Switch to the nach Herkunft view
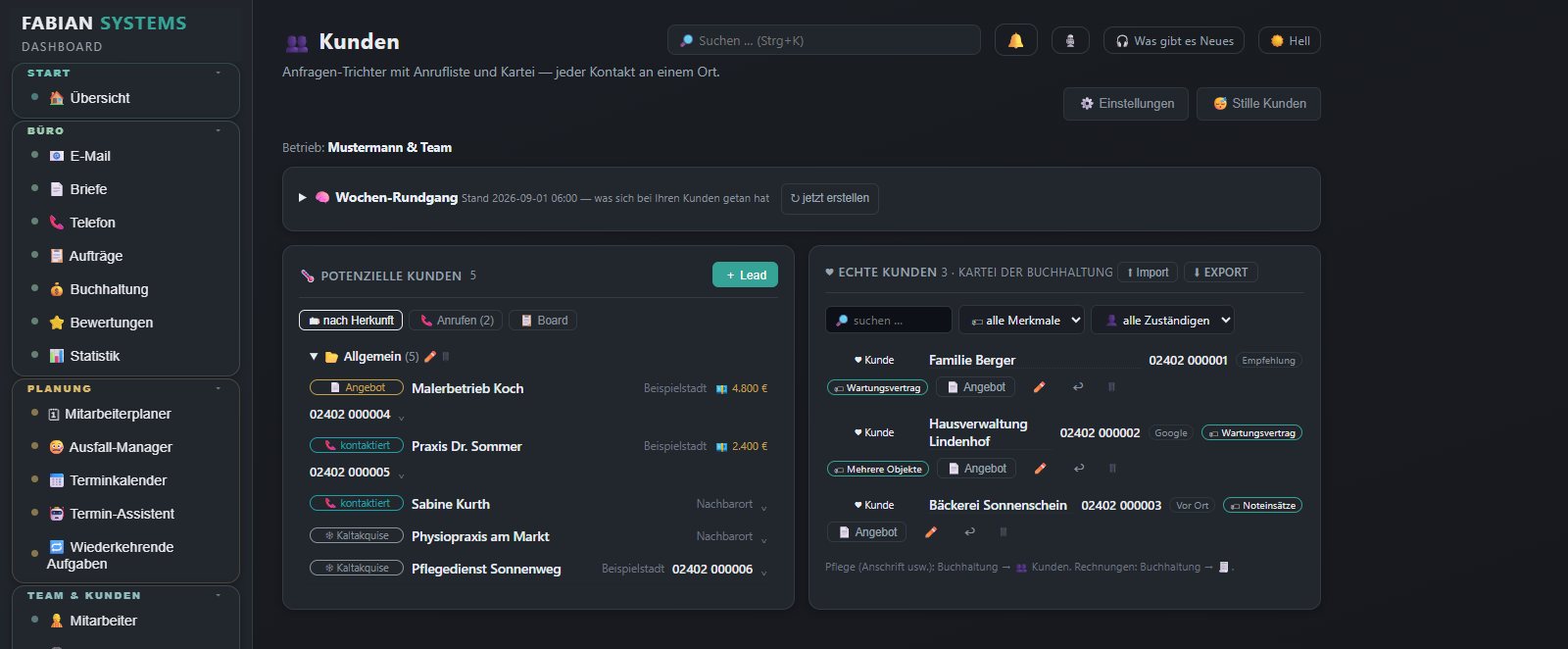Viewport: 1568px width, 649px height. [351, 321]
